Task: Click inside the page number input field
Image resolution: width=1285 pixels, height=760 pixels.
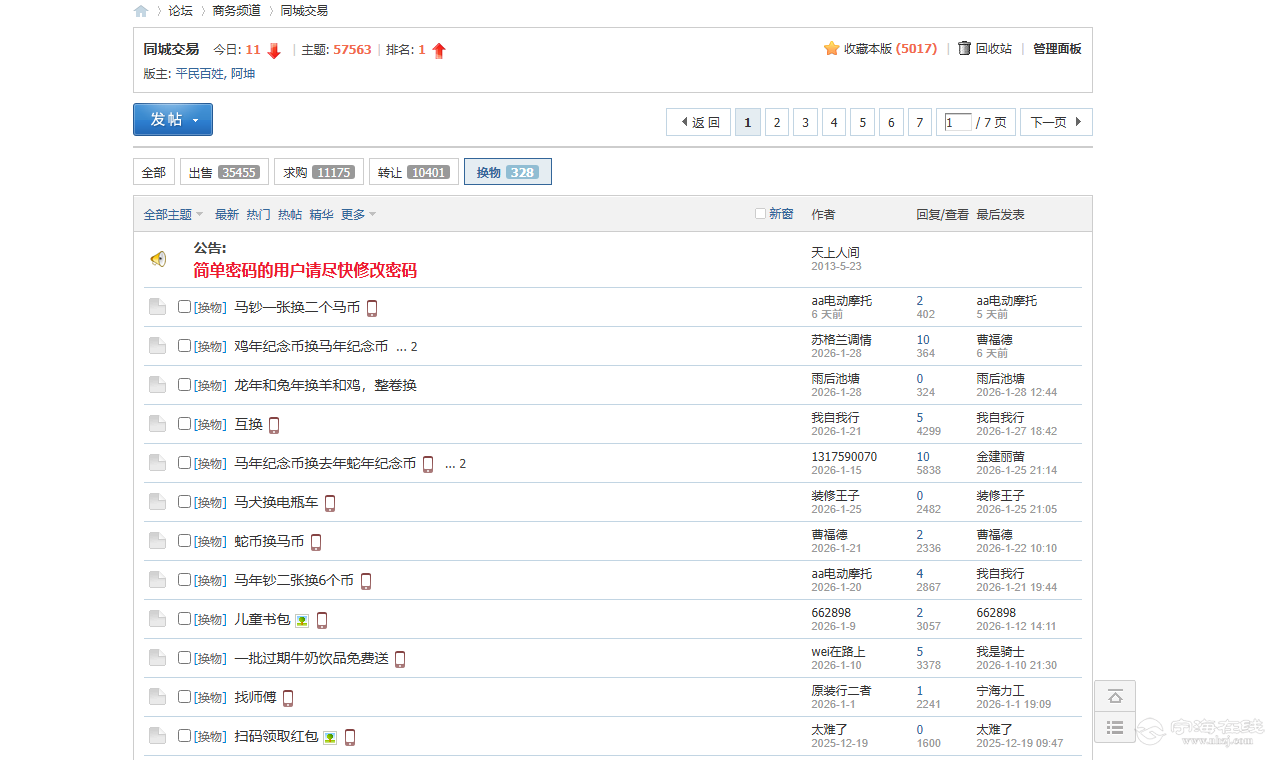Action: [x=955, y=121]
